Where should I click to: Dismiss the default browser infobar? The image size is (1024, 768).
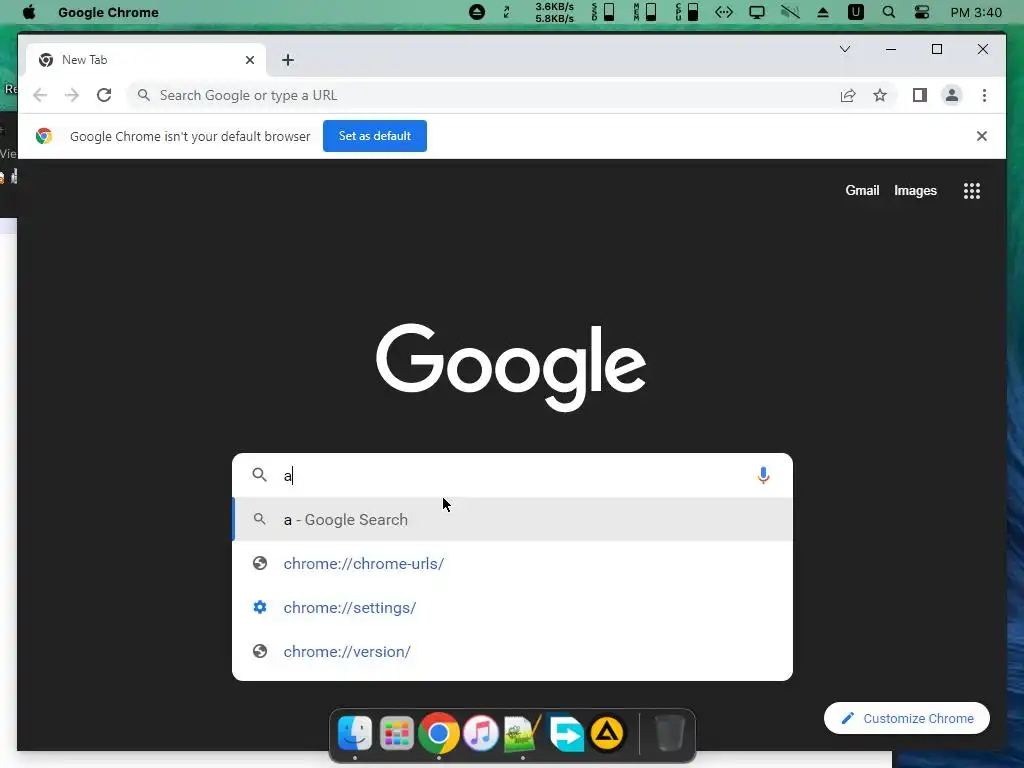click(982, 136)
